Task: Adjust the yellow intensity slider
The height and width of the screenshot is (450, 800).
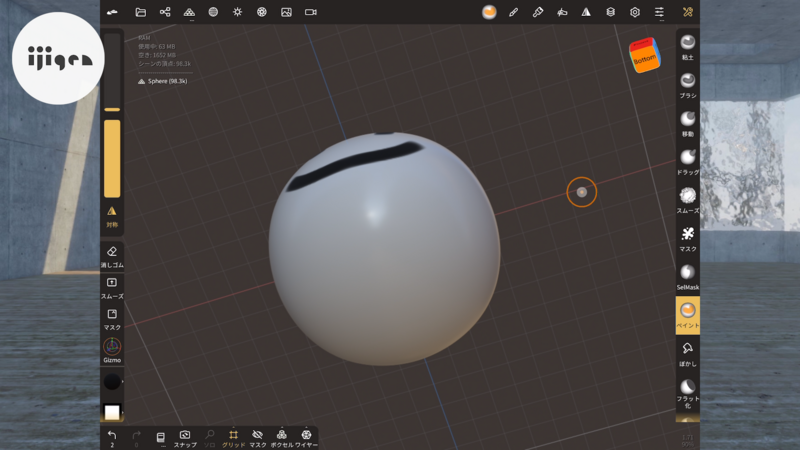Action: pyautogui.click(x=112, y=159)
